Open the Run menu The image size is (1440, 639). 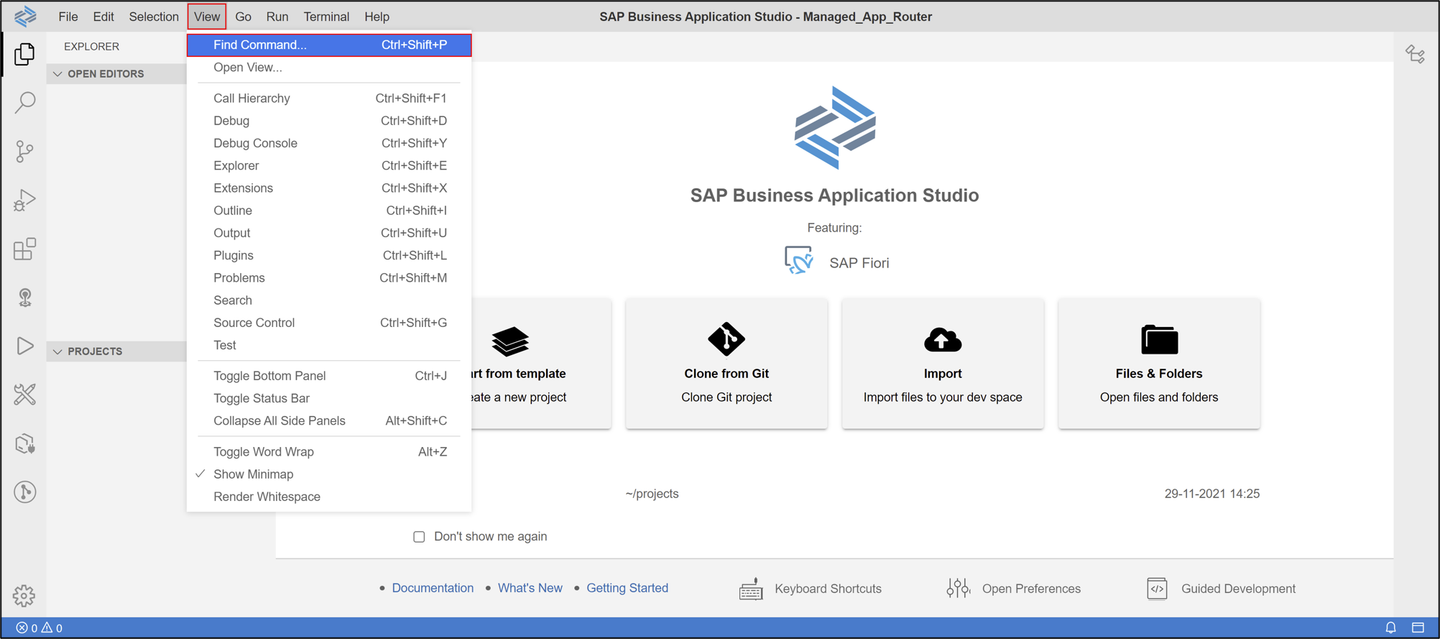(x=277, y=16)
